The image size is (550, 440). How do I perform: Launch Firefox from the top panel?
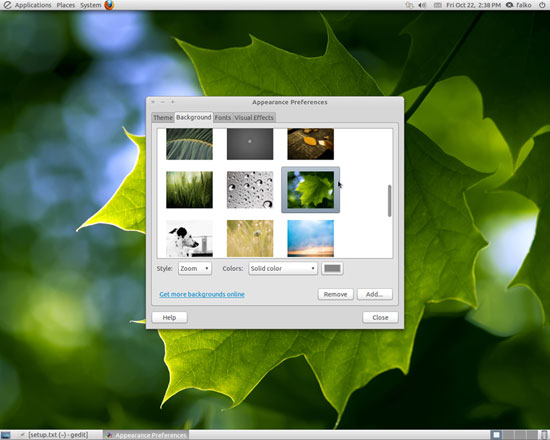pos(109,5)
